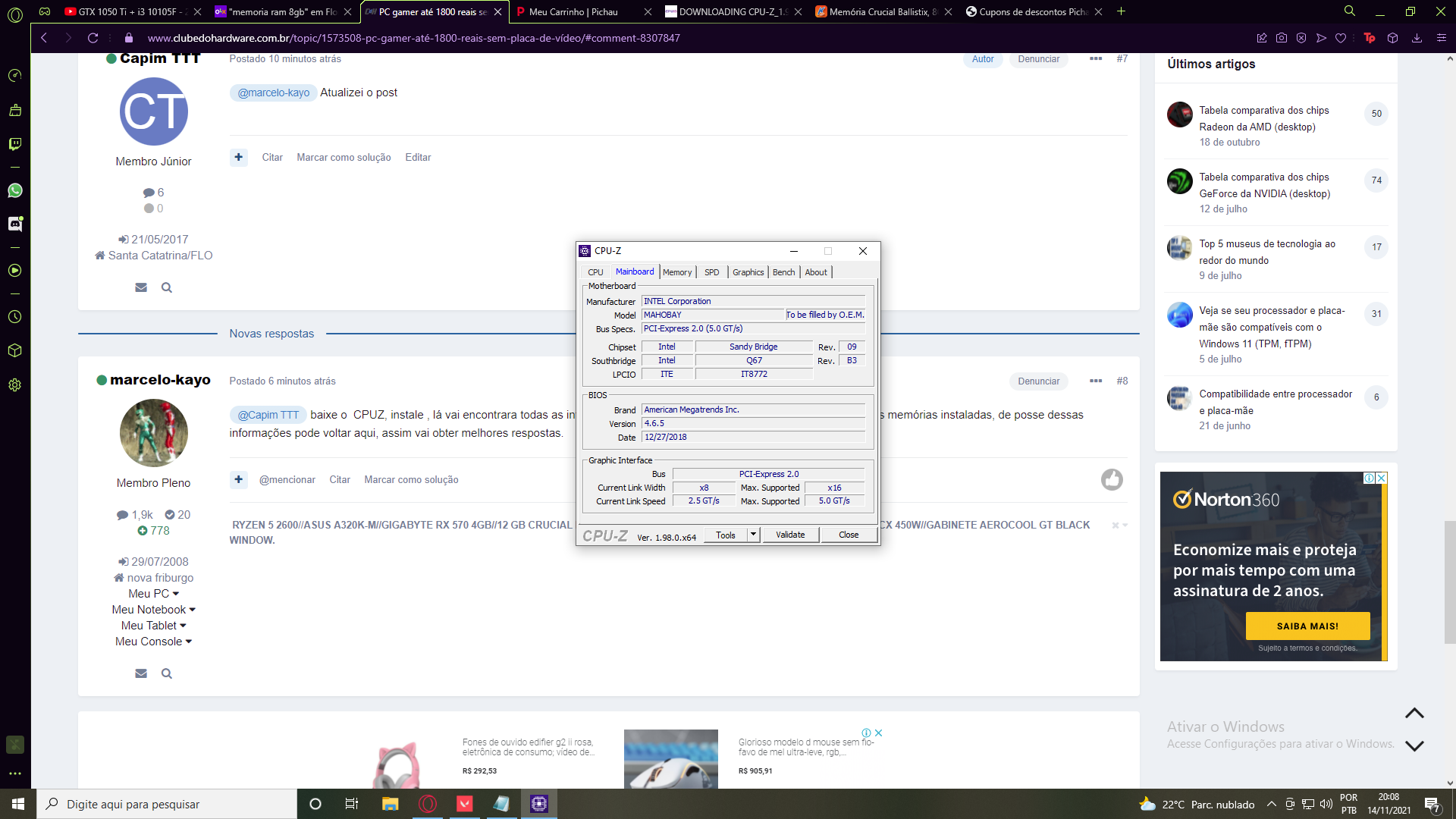Viewport: 1456px width, 819px height.
Task: Send message to Capim TTT via envelope icon
Action: 141,288
